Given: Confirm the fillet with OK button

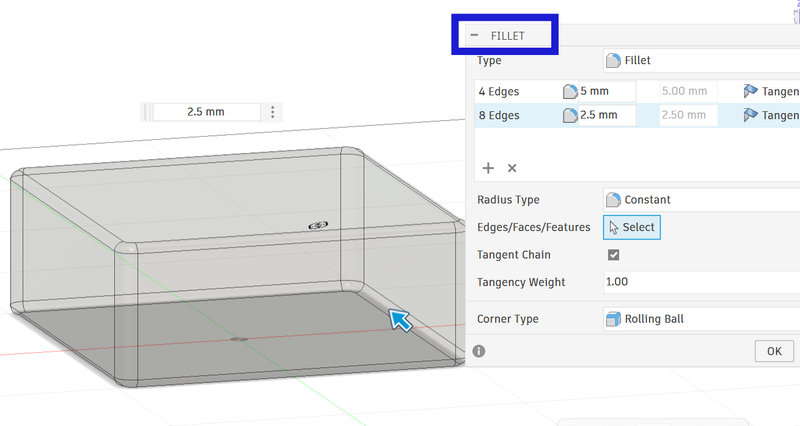Looking at the screenshot, I should pos(774,351).
